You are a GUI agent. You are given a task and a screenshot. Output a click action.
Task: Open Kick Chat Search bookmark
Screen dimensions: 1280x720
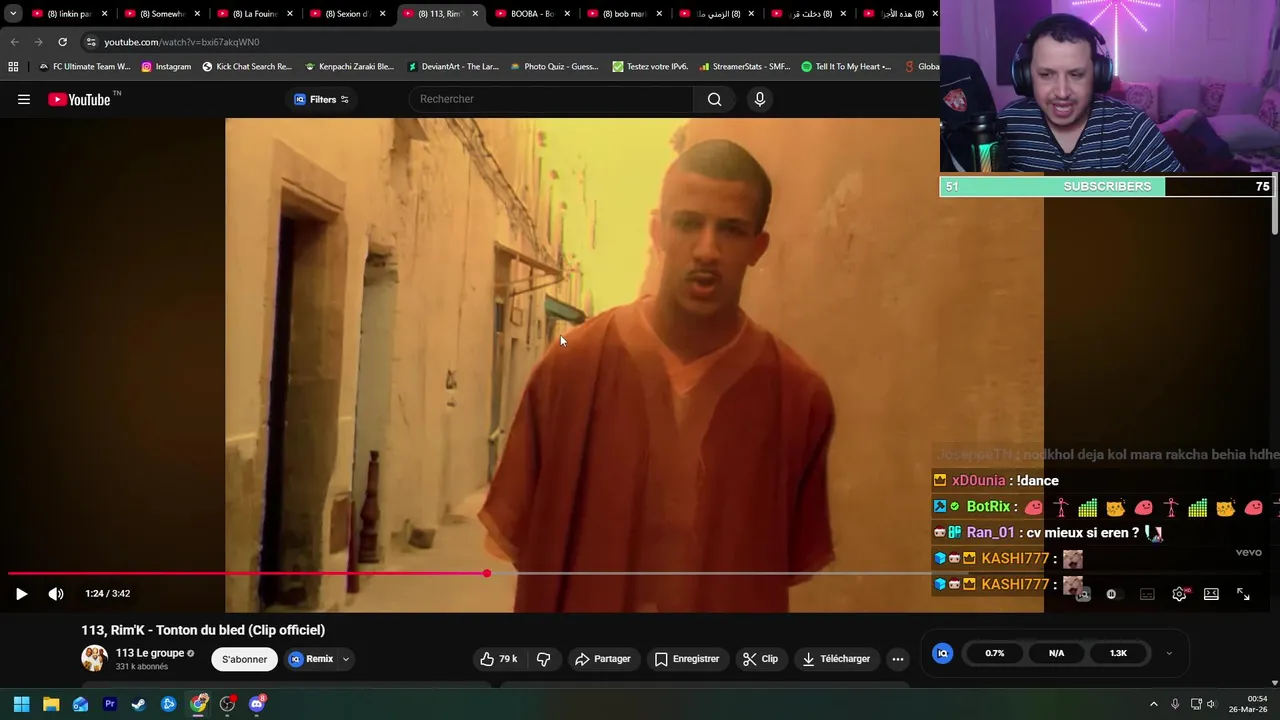(247, 67)
